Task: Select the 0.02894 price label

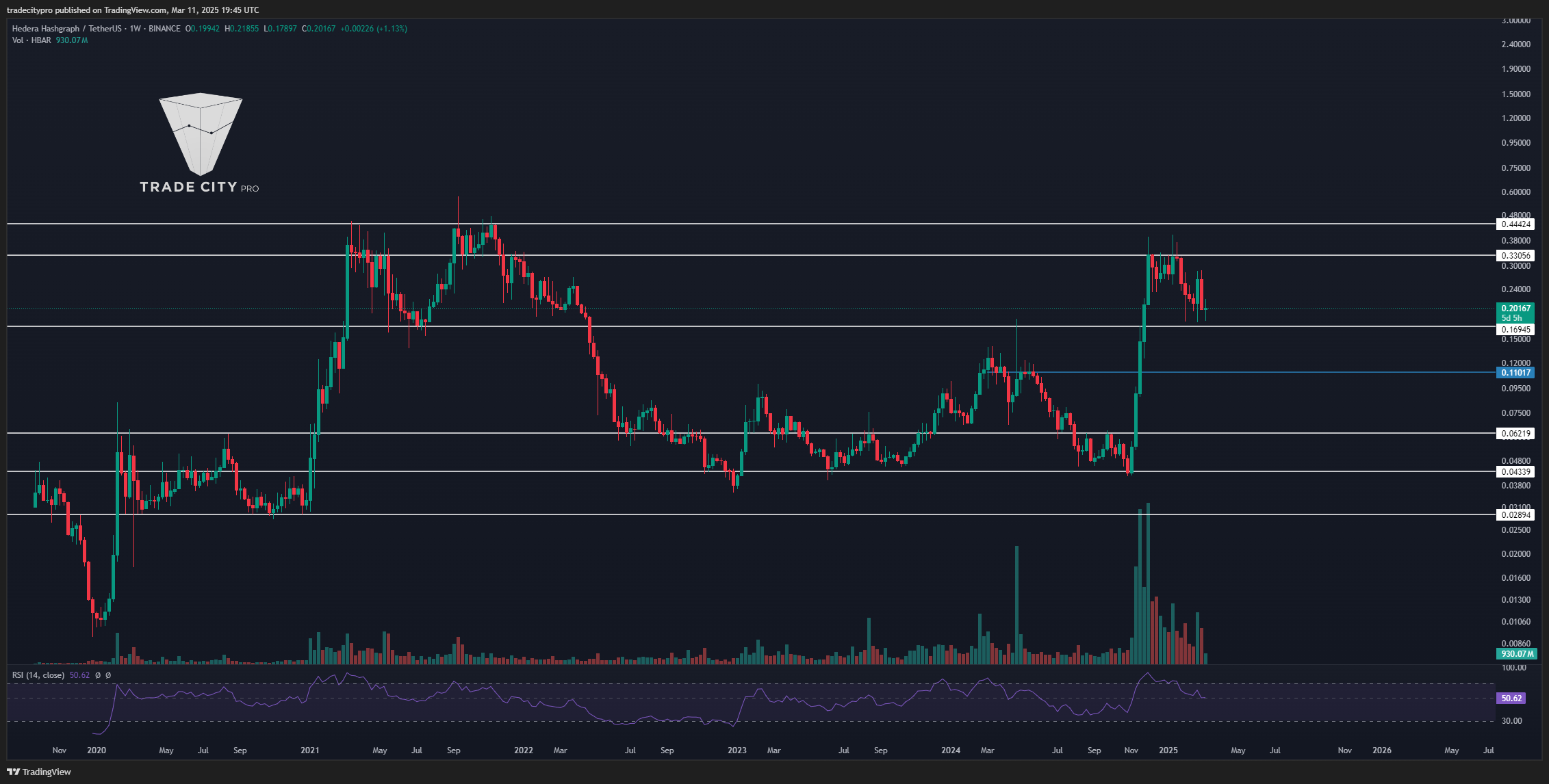Action: [1515, 515]
